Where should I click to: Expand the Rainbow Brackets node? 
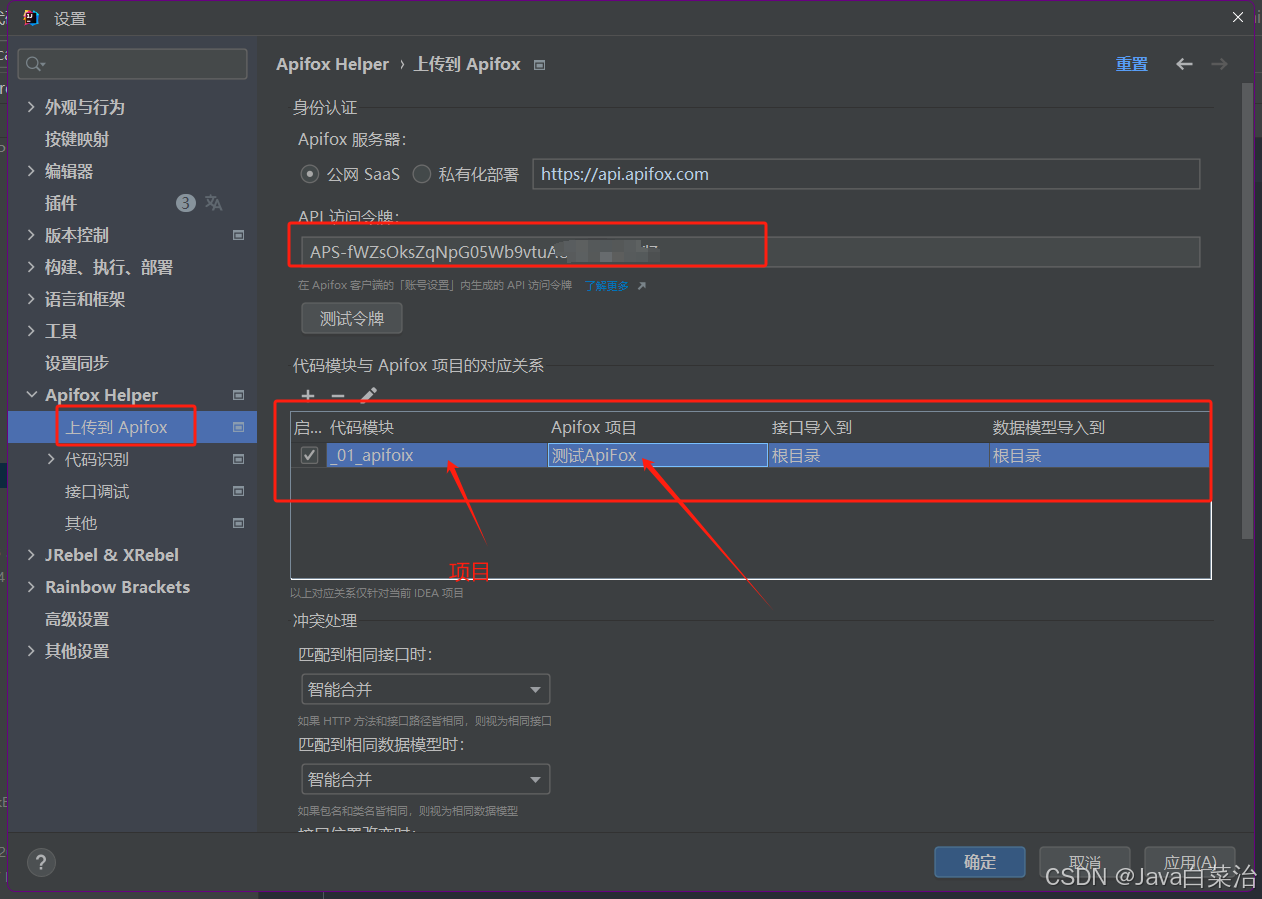31,587
